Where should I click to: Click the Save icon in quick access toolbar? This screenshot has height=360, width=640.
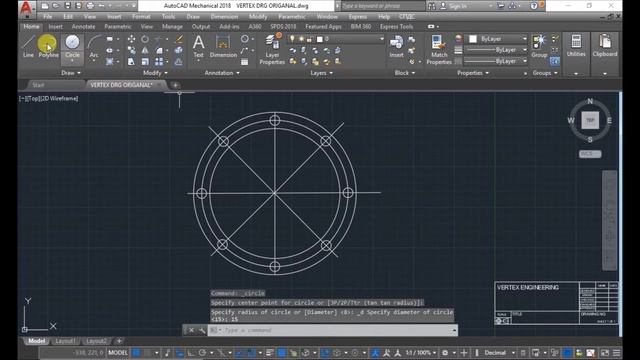coord(67,6)
